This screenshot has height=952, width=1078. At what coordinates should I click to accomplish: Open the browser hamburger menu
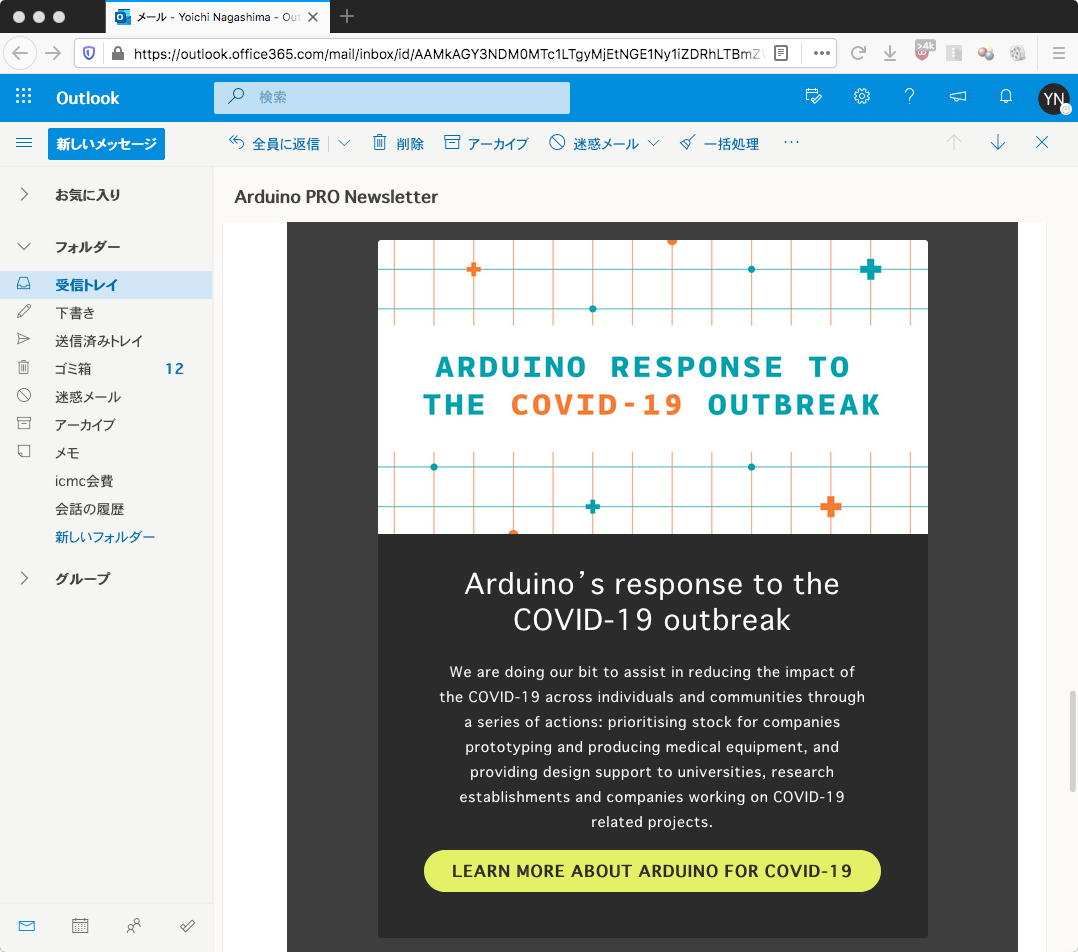(x=1059, y=53)
